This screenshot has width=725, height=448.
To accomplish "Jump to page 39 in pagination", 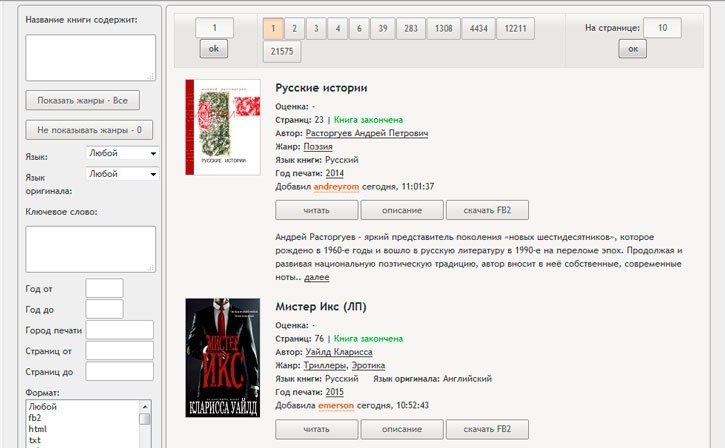I will (383, 28).
